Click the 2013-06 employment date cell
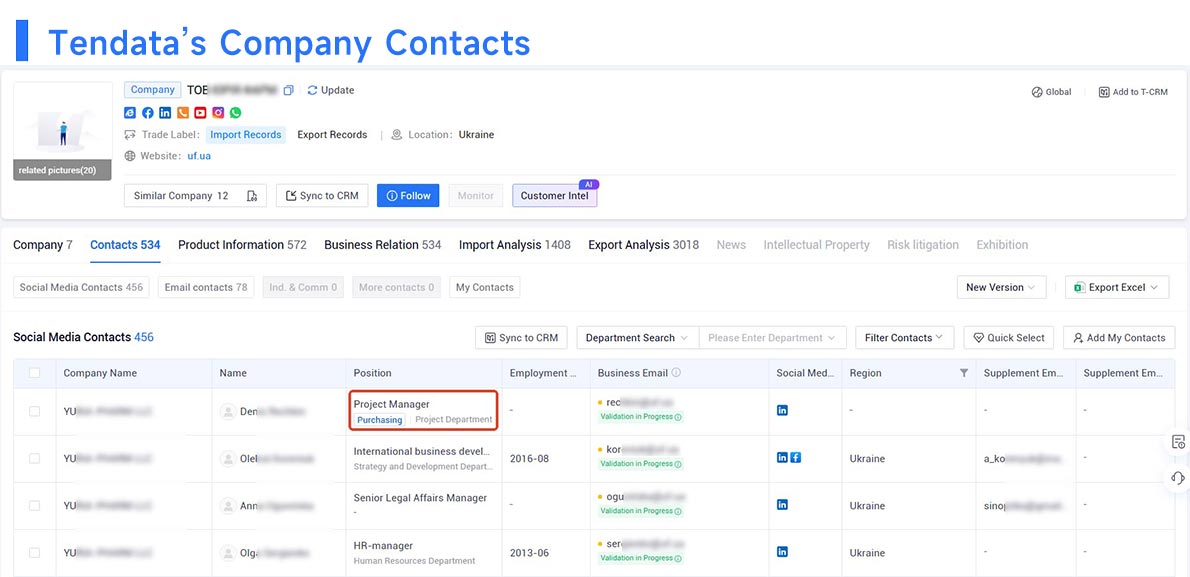The image size is (1190, 577). 530,553
